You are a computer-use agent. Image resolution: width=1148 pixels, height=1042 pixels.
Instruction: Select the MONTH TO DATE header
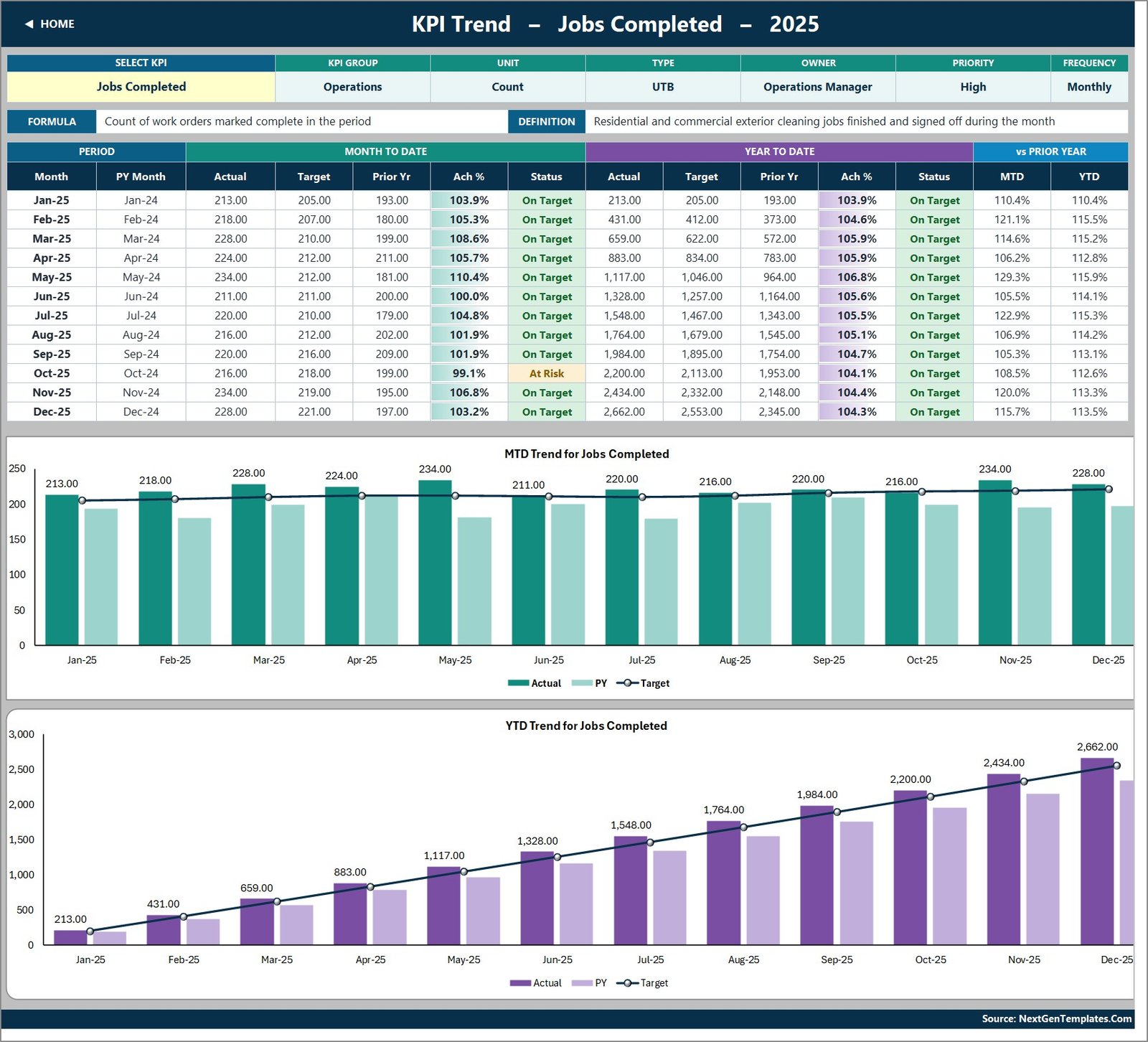[x=386, y=151]
